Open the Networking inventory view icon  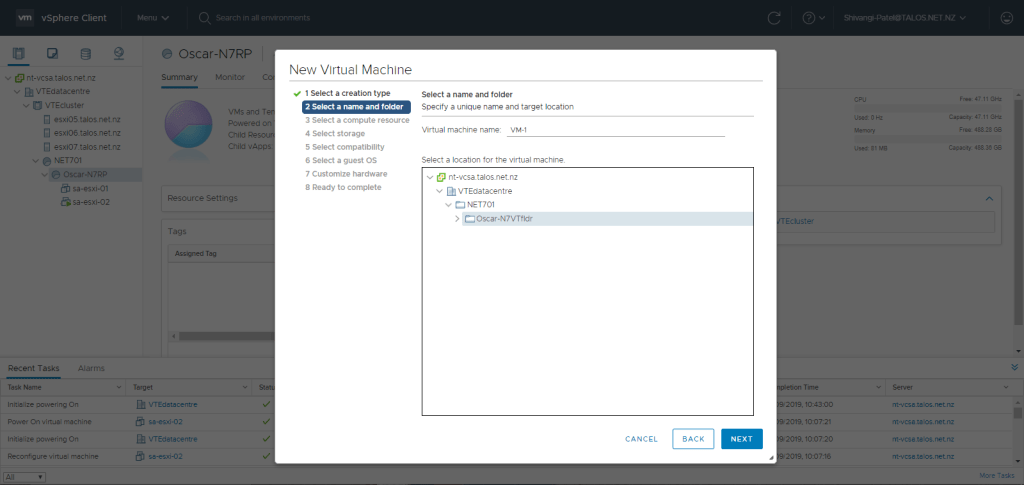click(118, 53)
